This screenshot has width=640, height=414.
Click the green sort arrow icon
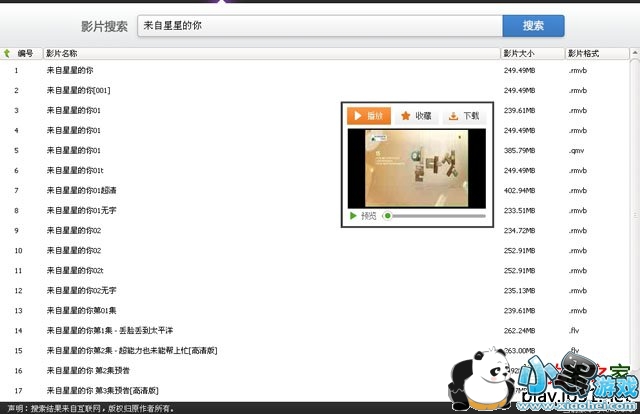(7, 53)
